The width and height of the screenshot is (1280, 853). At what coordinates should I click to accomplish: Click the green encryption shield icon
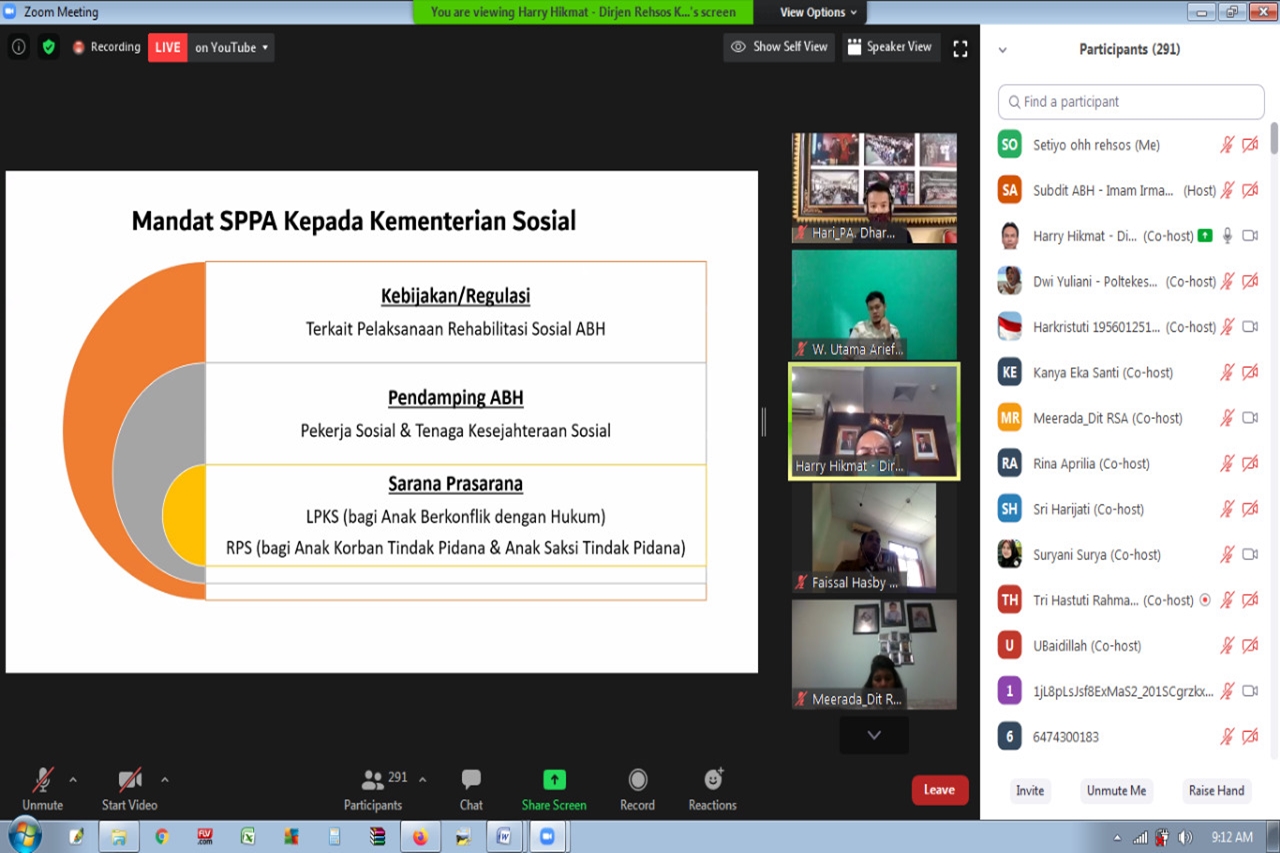[x=49, y=47]
